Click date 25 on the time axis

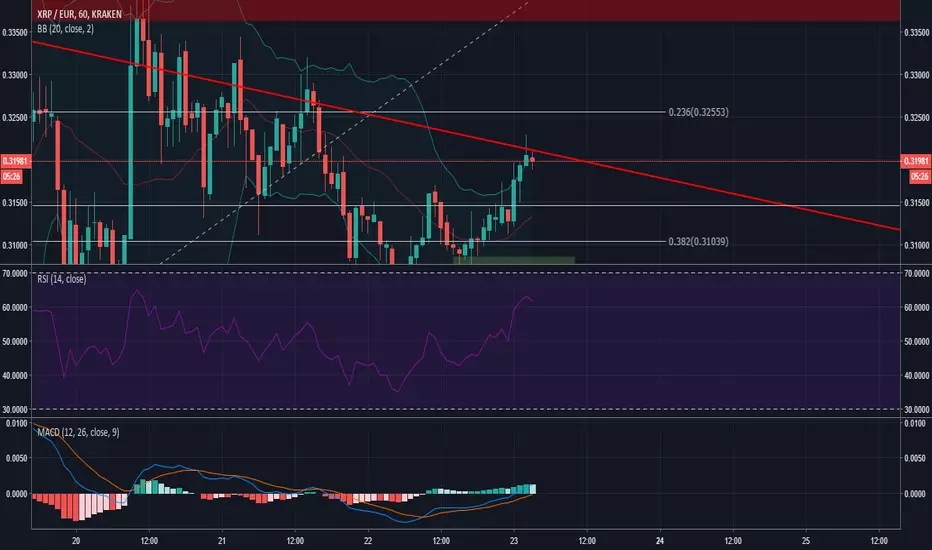[x=805, y=540]
